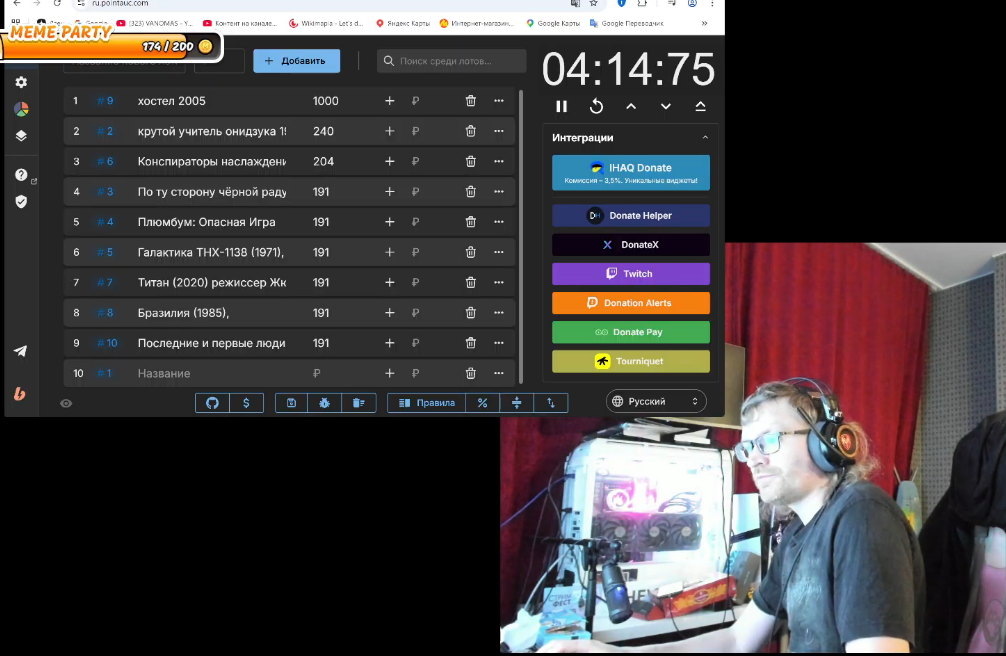Open the Wikimapia bookmark
Viewport: 1006px width, 656px height.
[x=327, y=23]
